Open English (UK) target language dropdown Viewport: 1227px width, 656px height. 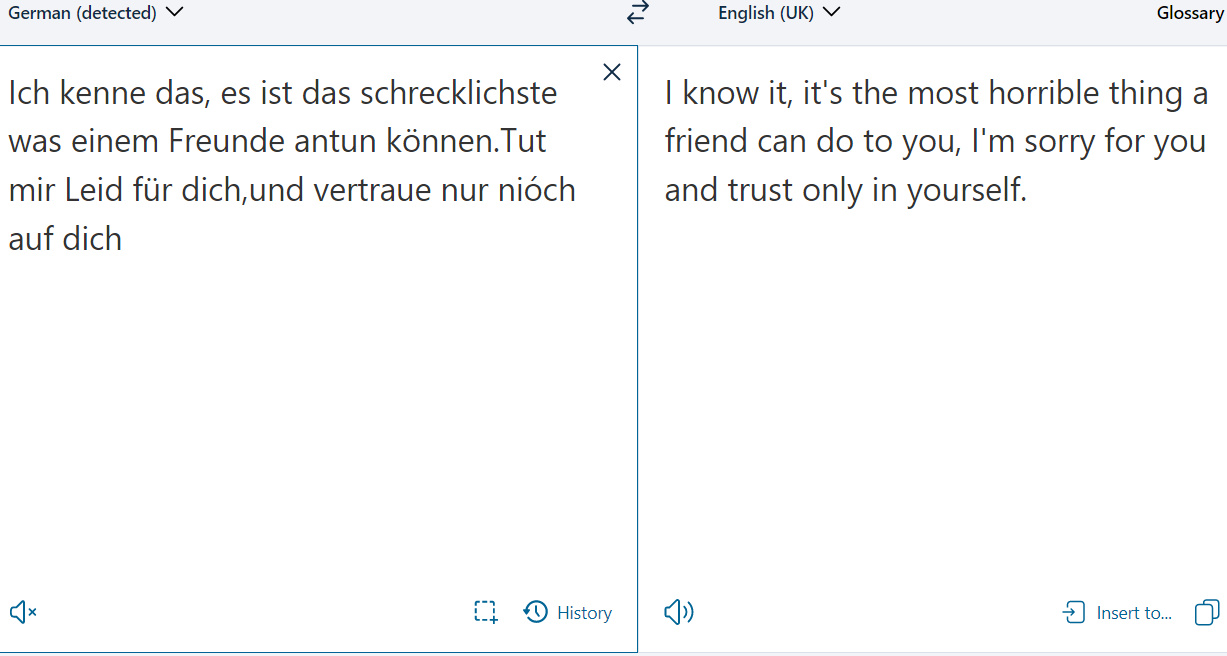[779, 13]
